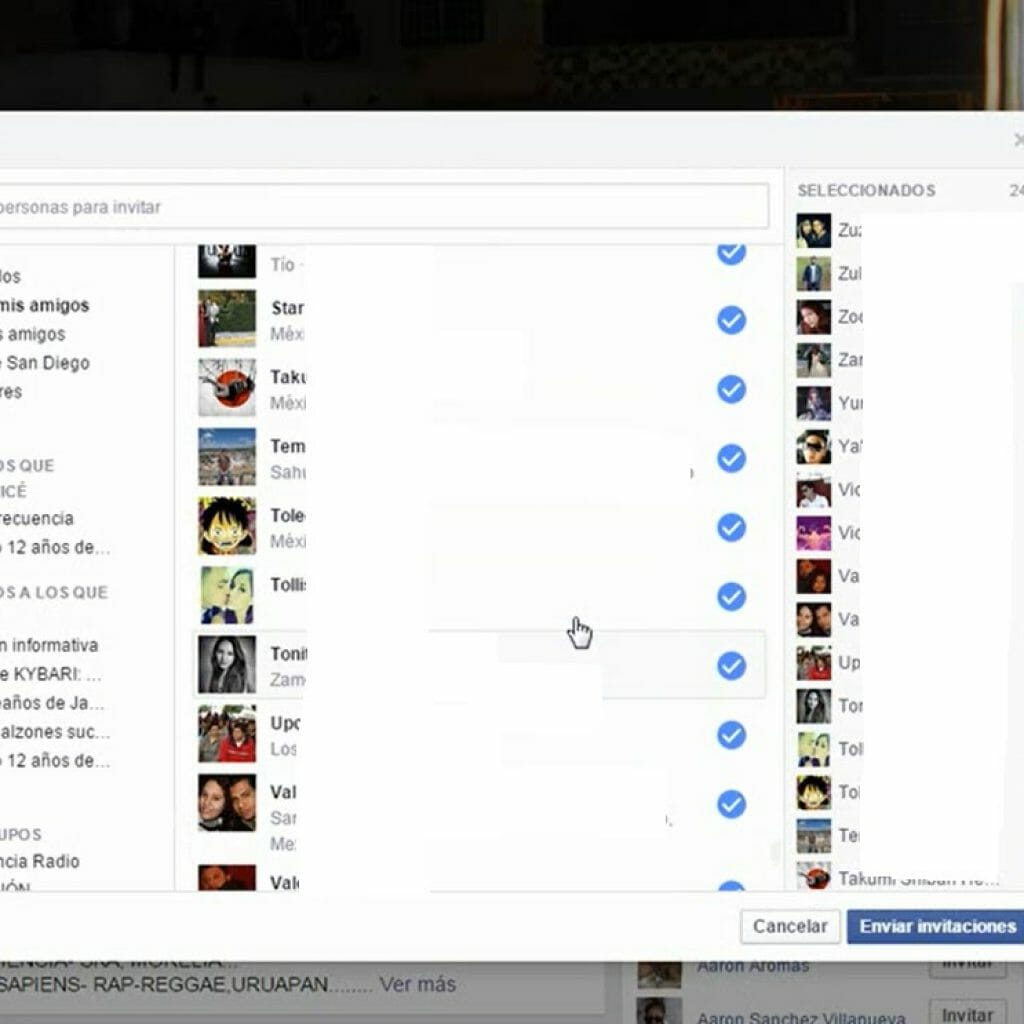Viewport: 1024px width, 1024px height.
Task: Click Zoc's red-haired avatar in Seleccionados
Action: [x=813, y=317]
